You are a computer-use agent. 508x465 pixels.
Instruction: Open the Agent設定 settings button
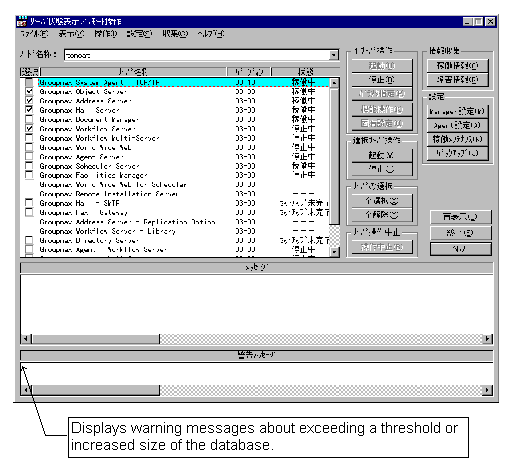(x=457, y=125)
